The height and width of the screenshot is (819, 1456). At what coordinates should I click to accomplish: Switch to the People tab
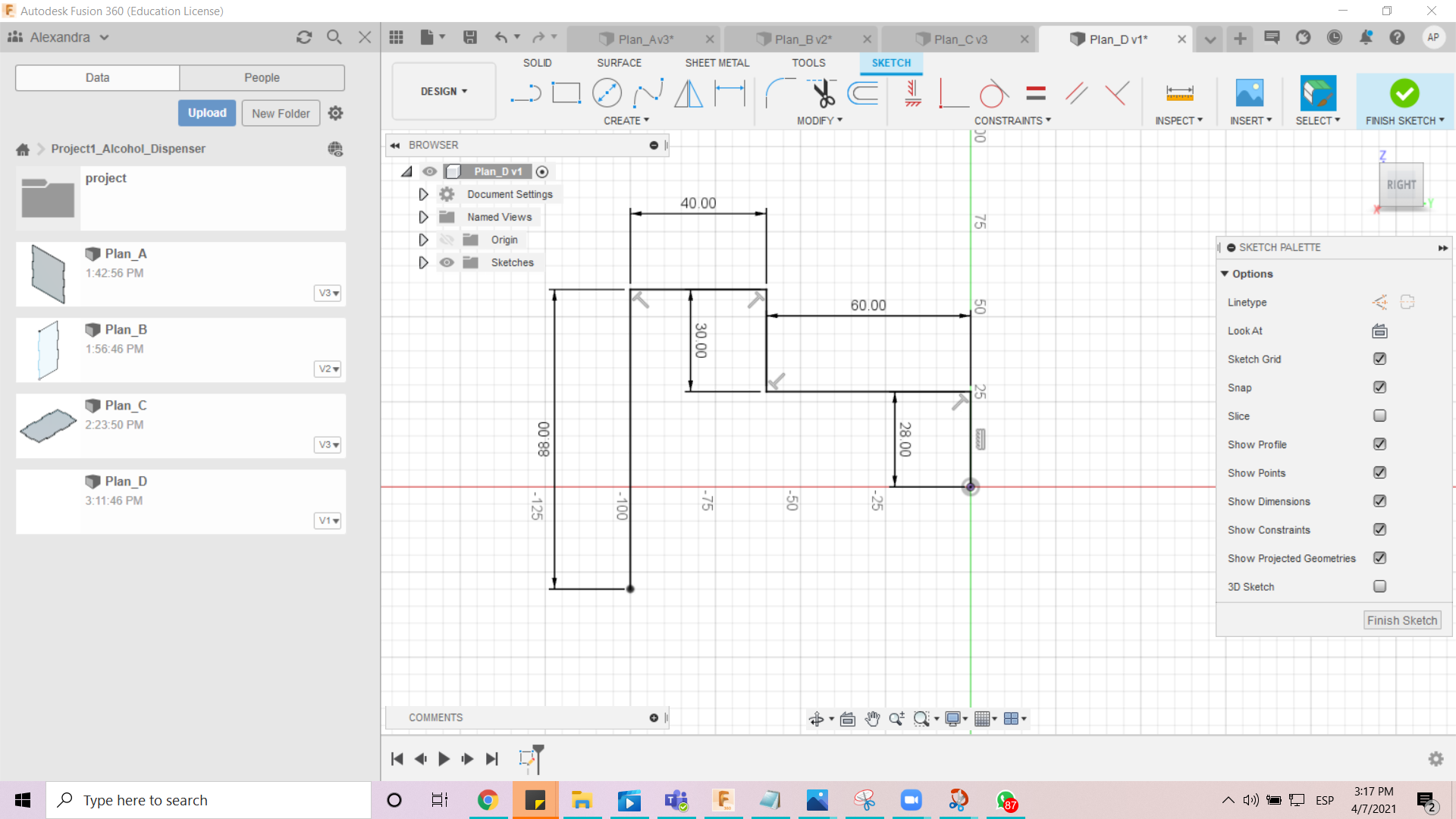click(x=262, y=77)
